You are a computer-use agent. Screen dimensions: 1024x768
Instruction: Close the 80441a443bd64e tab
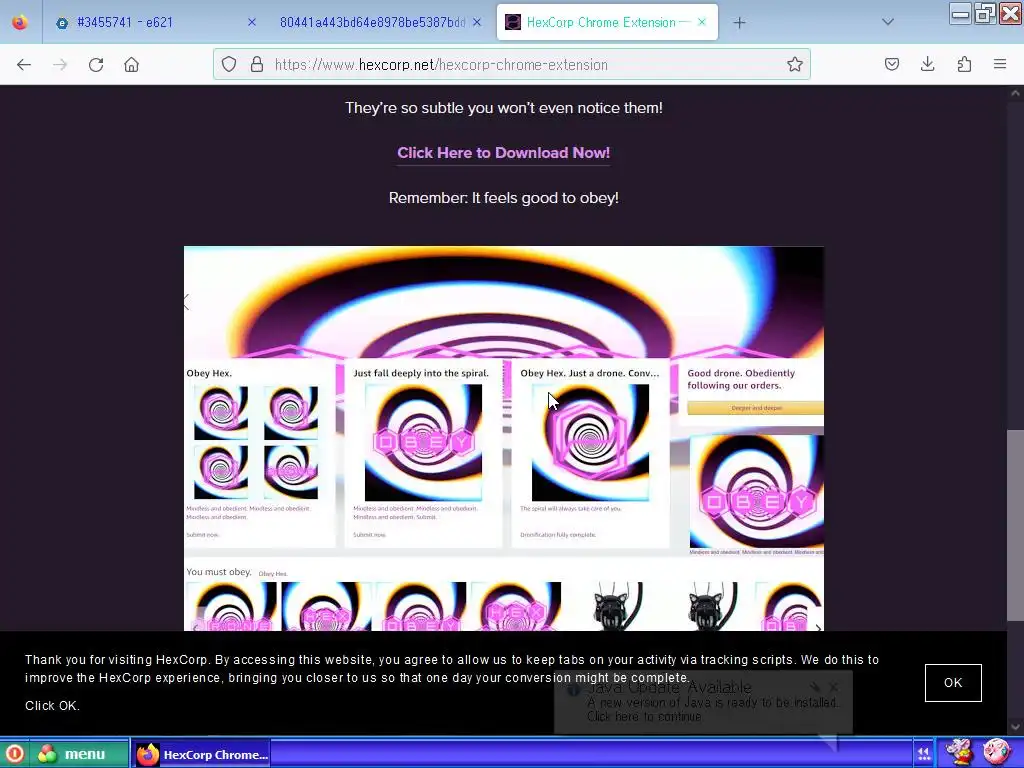pyautogui.click(x=477, y=22)
